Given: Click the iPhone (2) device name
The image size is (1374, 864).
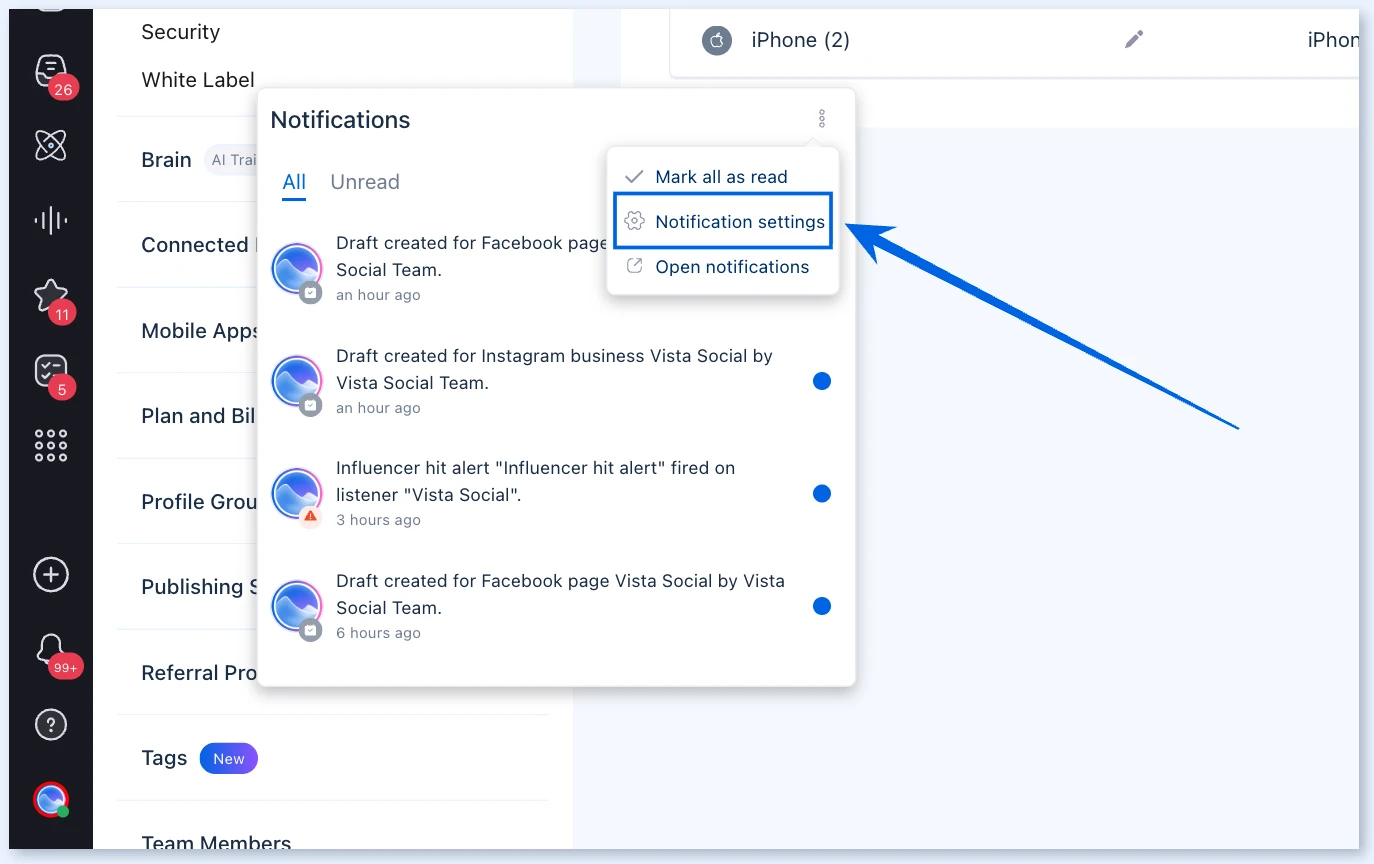Looking at the screenshot, I should [x=800, y=40].
